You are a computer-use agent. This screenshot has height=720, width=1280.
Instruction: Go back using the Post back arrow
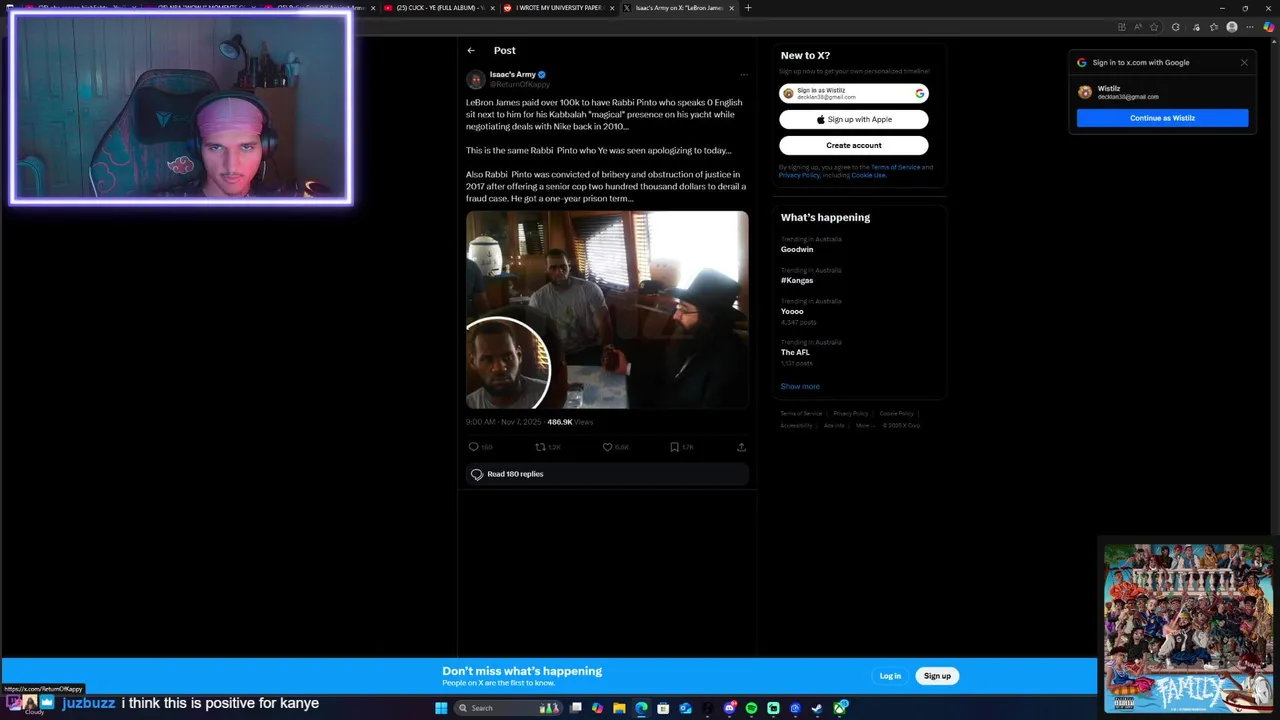coord(471,50)
